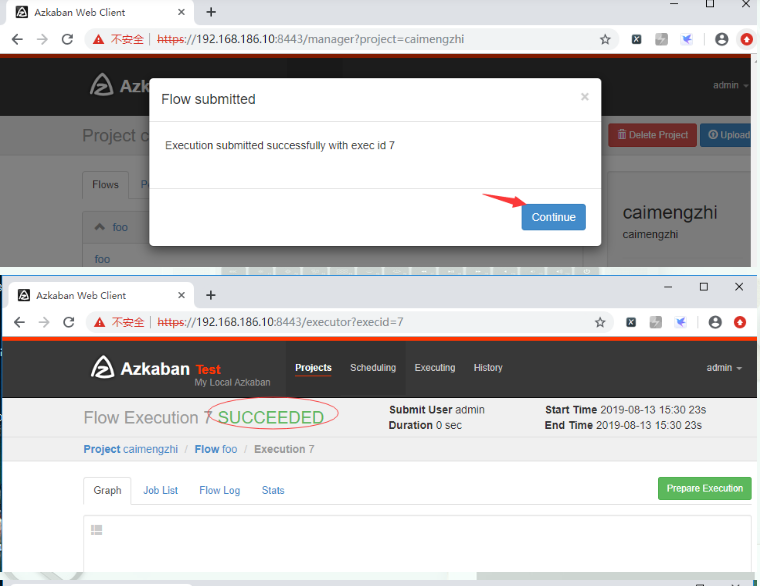Bookmark star in top browser address bar
760x586 pixels.
(x=605, y=39)
